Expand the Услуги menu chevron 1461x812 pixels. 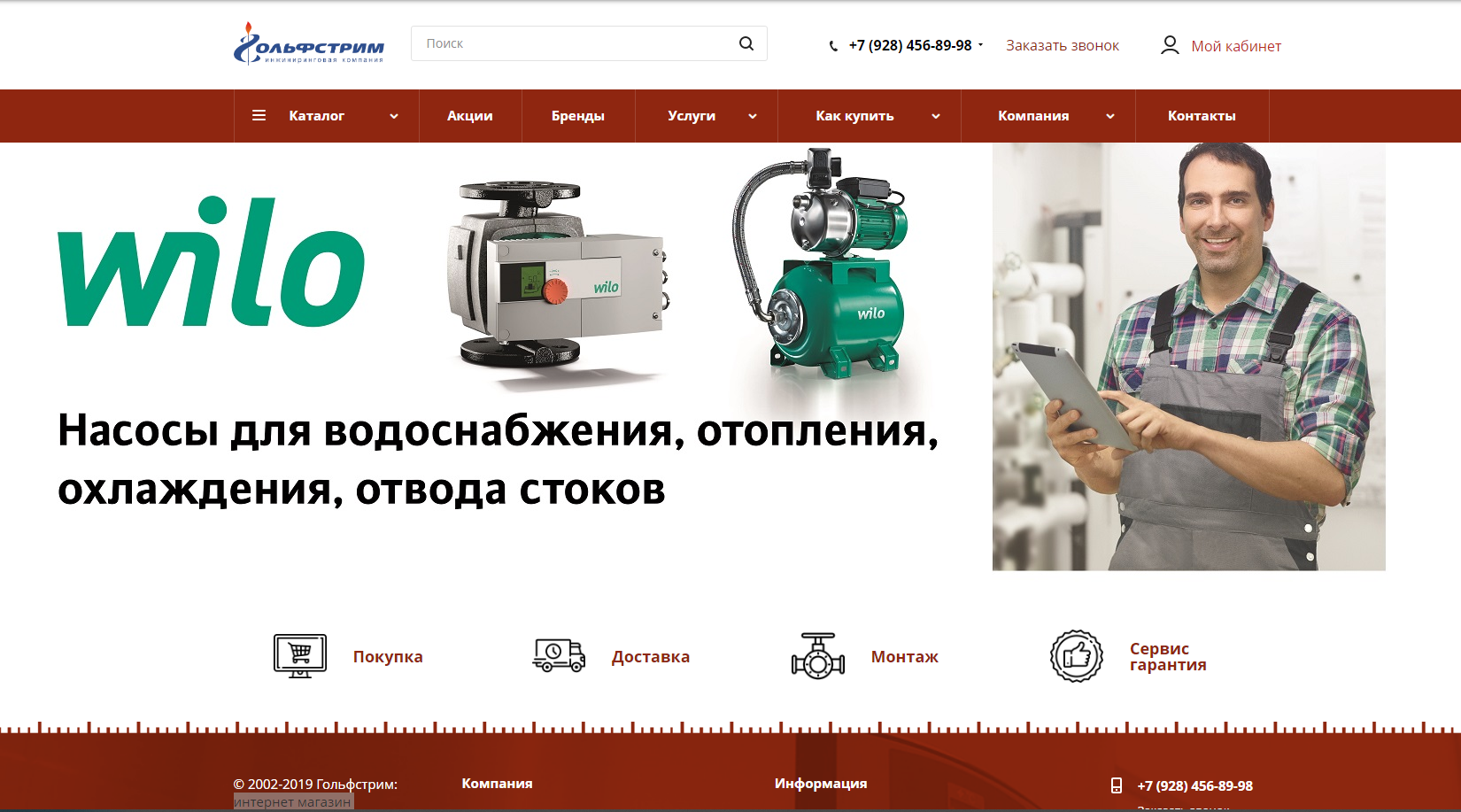[x=753, y=116]
